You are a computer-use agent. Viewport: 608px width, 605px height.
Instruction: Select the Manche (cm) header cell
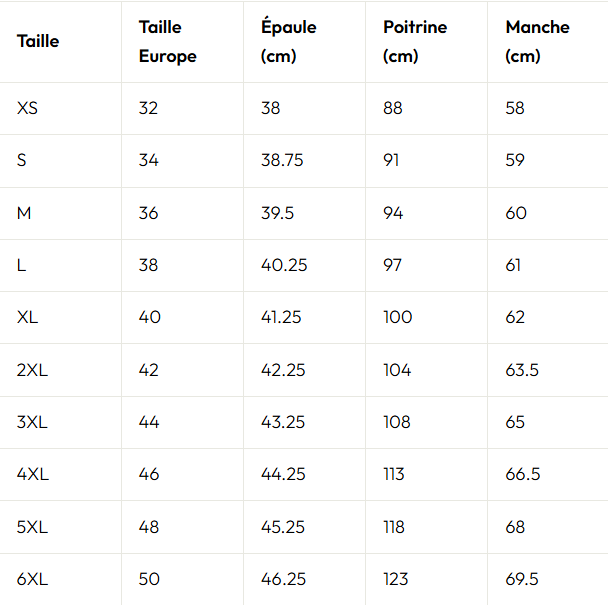pos(537,42)
